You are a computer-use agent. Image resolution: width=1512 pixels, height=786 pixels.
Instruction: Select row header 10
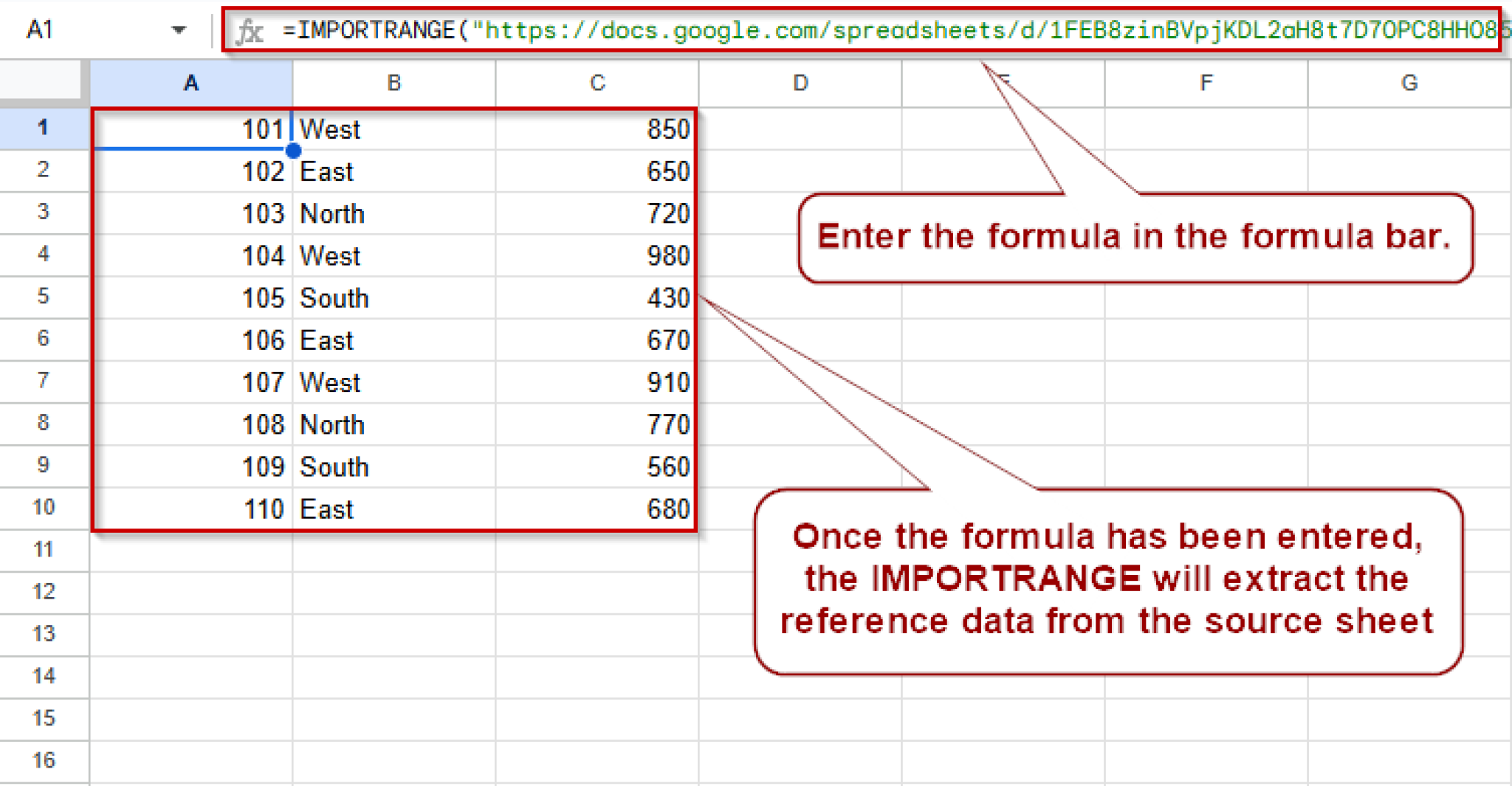[x=43, y=507]
